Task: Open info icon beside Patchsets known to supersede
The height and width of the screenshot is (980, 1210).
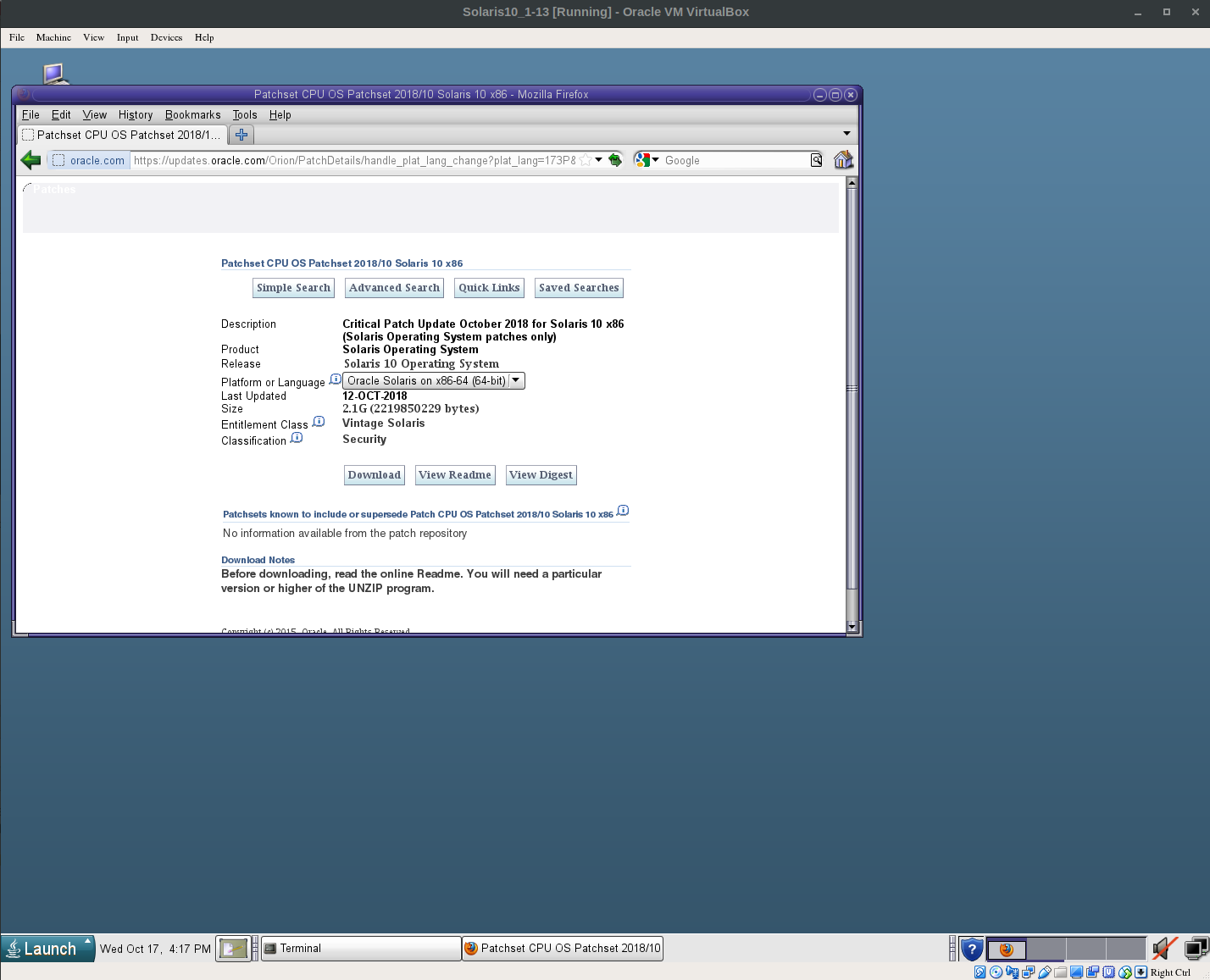Action: click(623, 510)
